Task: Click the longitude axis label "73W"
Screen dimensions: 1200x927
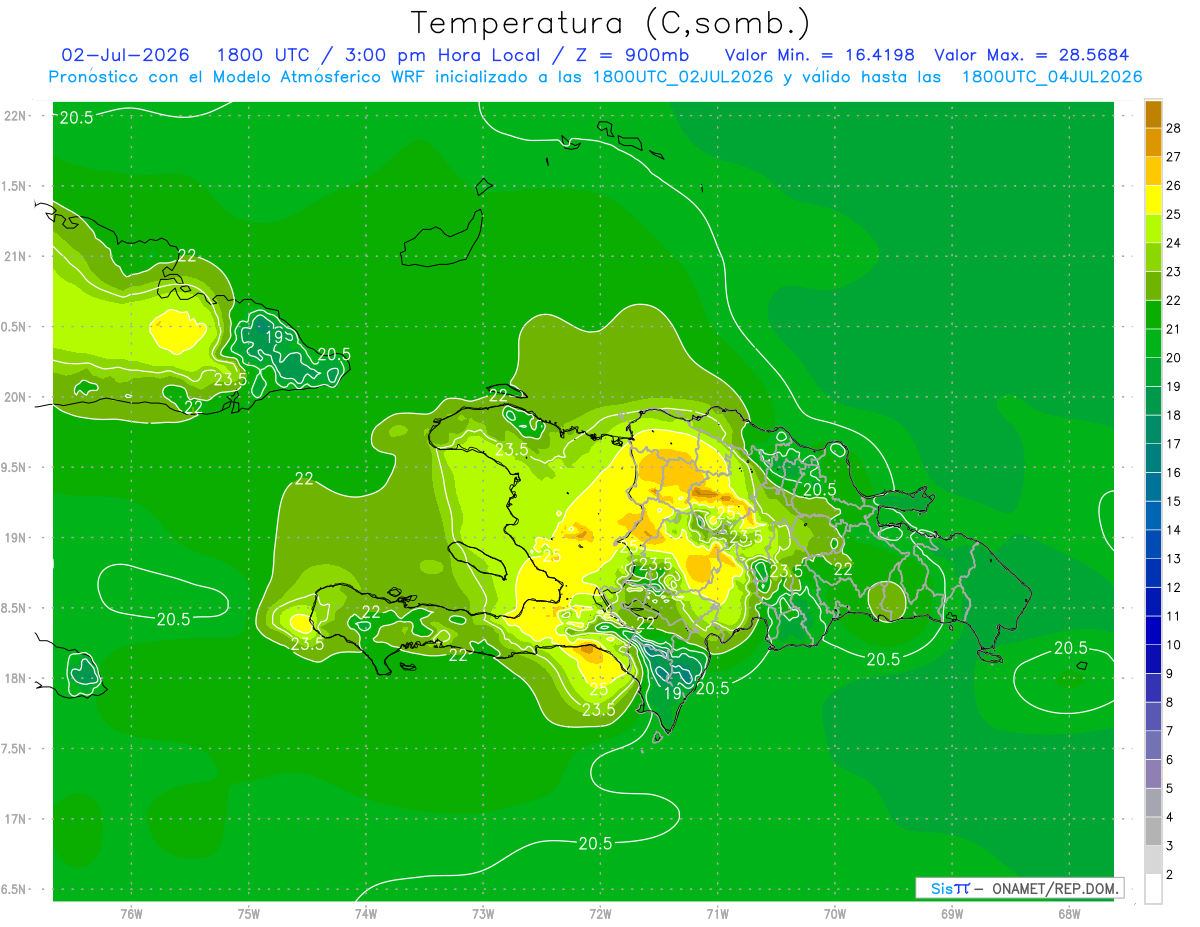Action: click(x=483, y=914)
